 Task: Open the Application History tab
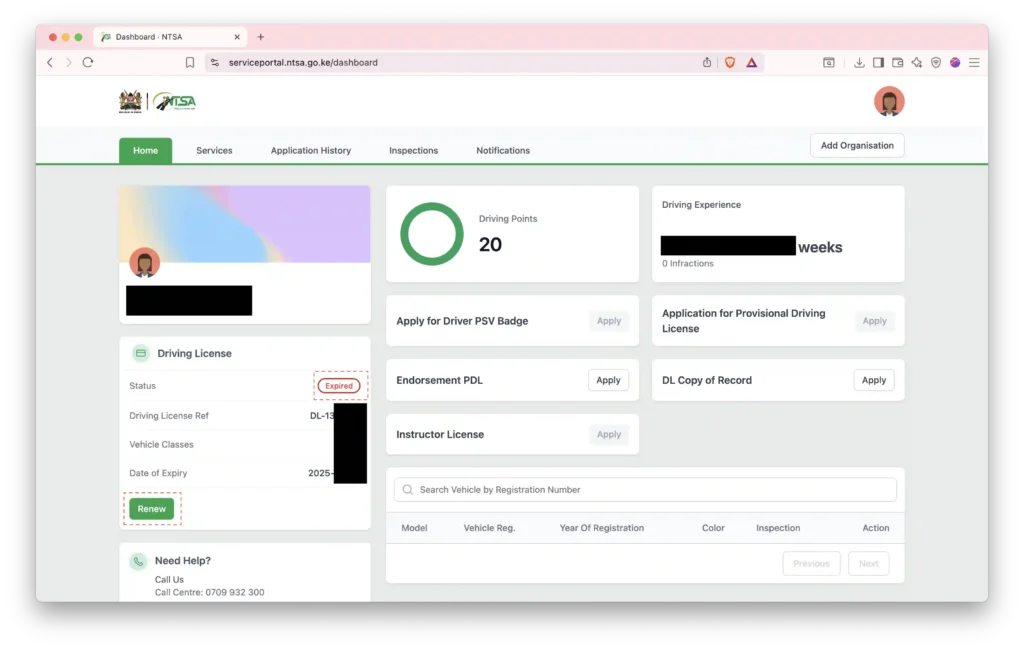coord(310,151)
